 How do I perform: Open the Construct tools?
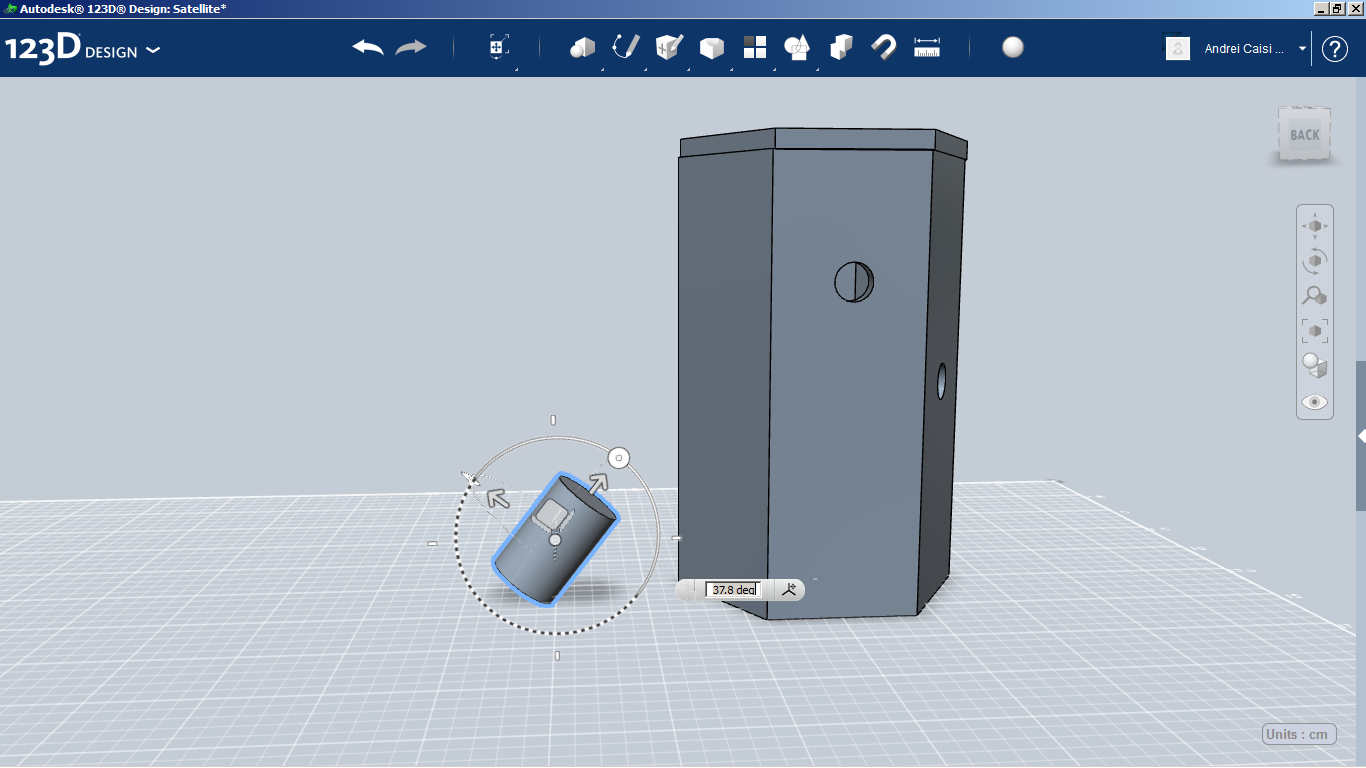668,47
